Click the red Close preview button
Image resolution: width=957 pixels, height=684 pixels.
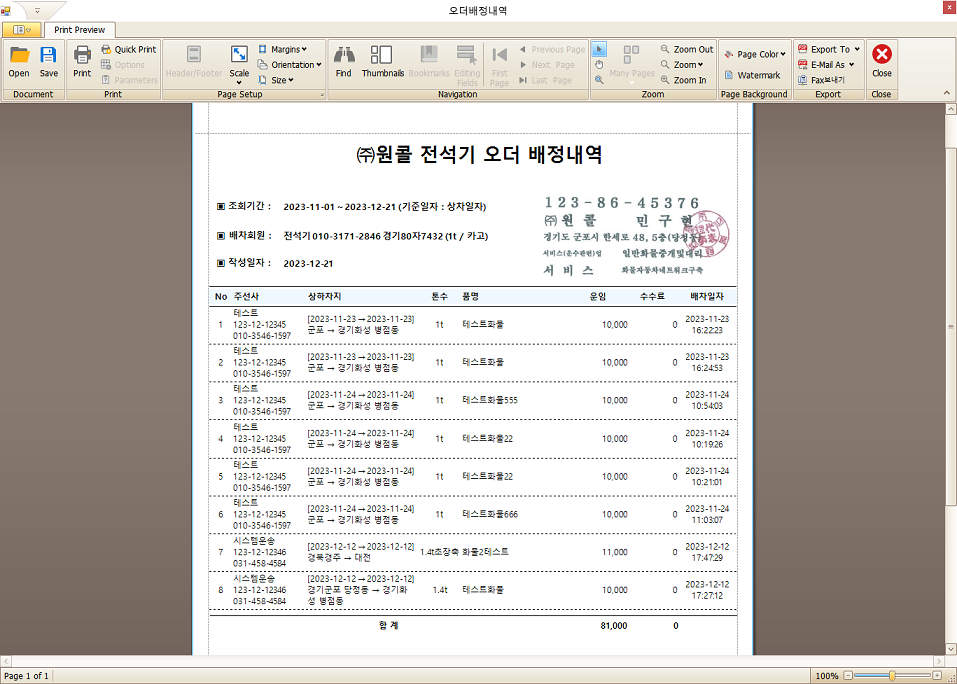click(x=881, y=60)
